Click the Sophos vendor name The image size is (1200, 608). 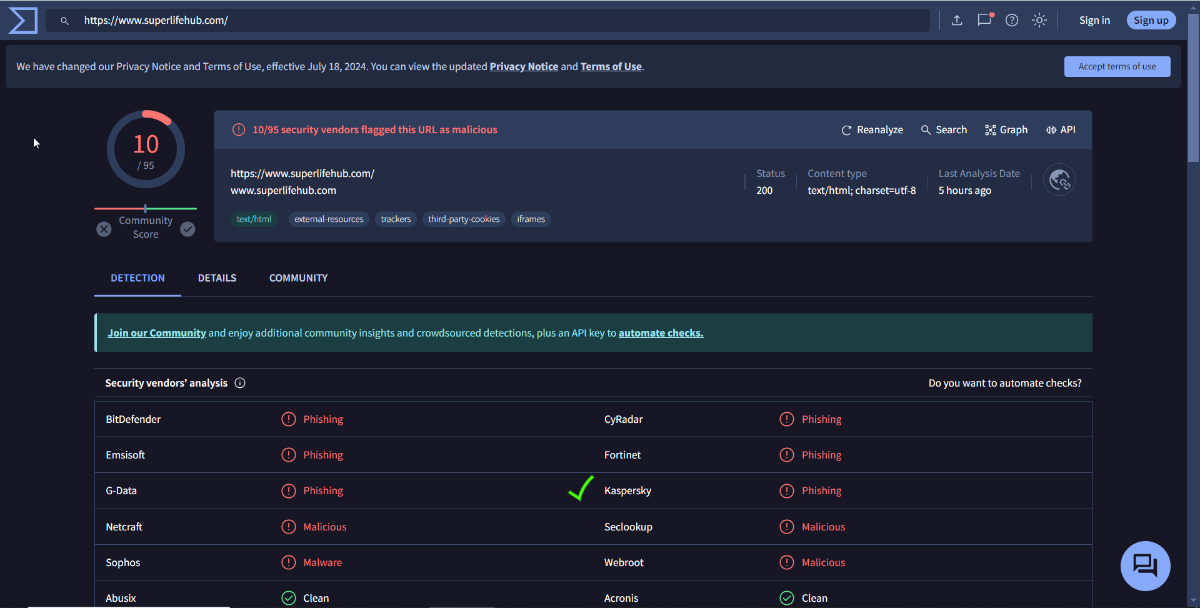coord(123,563)
